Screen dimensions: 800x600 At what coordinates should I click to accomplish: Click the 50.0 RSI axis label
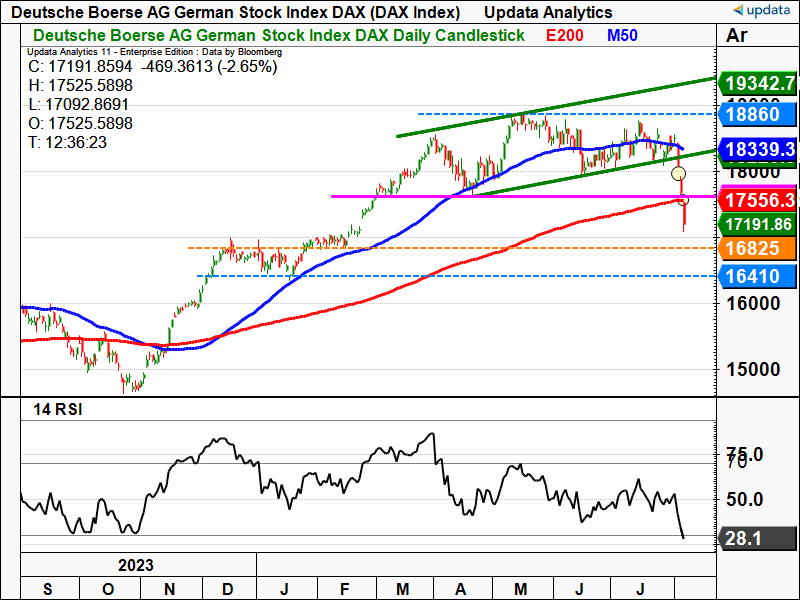[x=744, y=499]
